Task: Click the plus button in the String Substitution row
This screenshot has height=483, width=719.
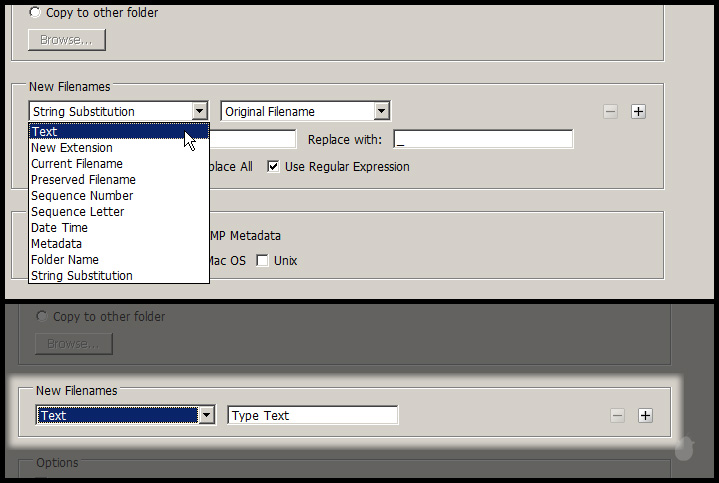Action: (639, 112)
